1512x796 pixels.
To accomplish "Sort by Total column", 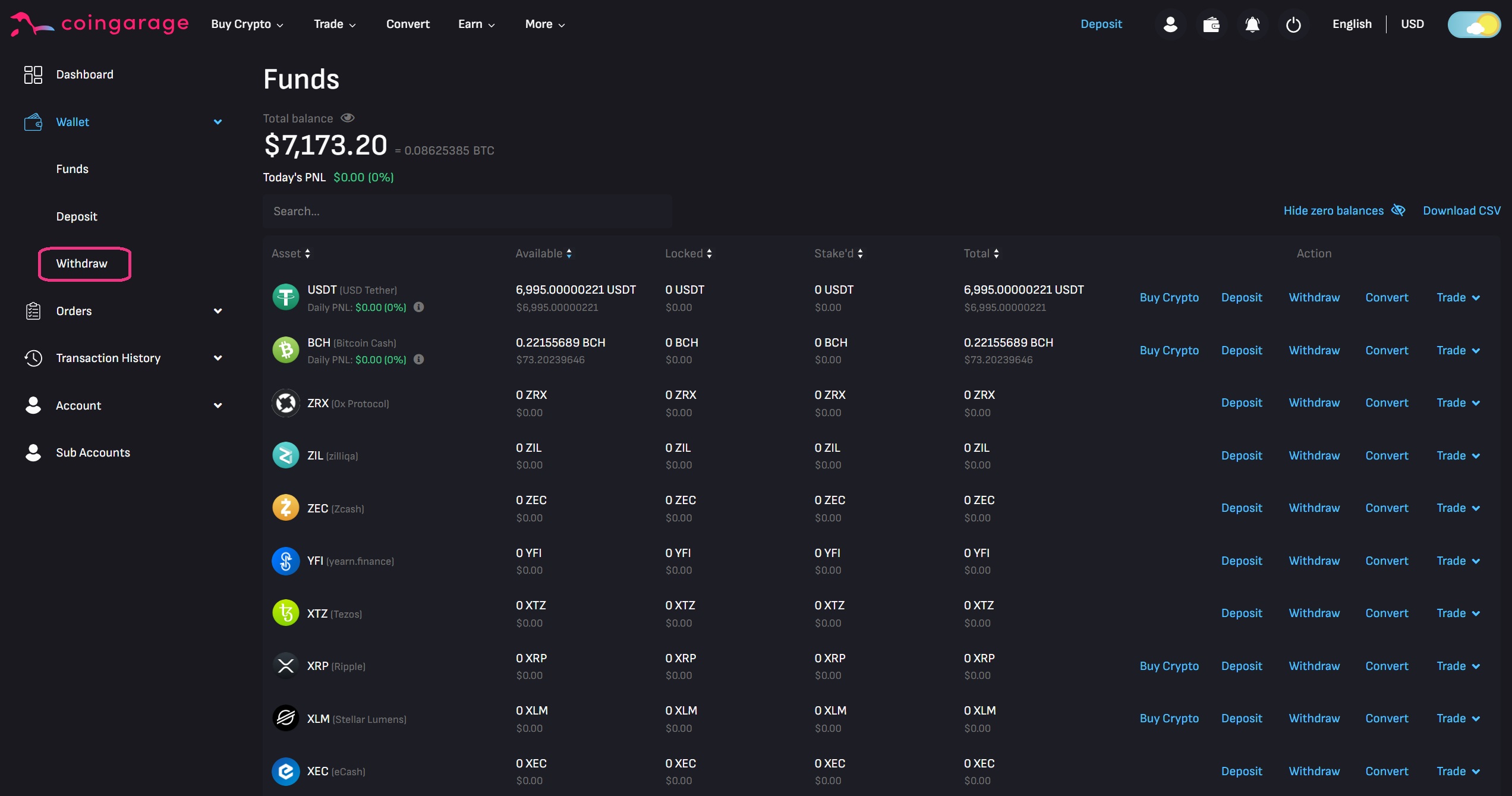I will pos(981,253).
